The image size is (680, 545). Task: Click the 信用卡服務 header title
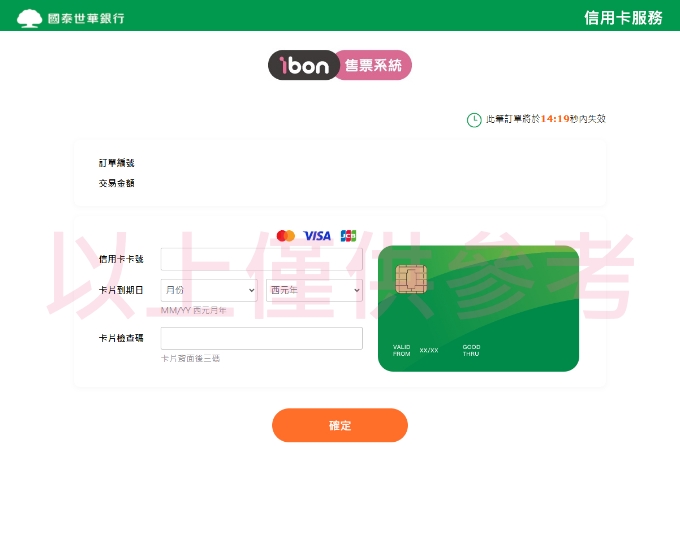pyautogui.click(x=623, y=18)
